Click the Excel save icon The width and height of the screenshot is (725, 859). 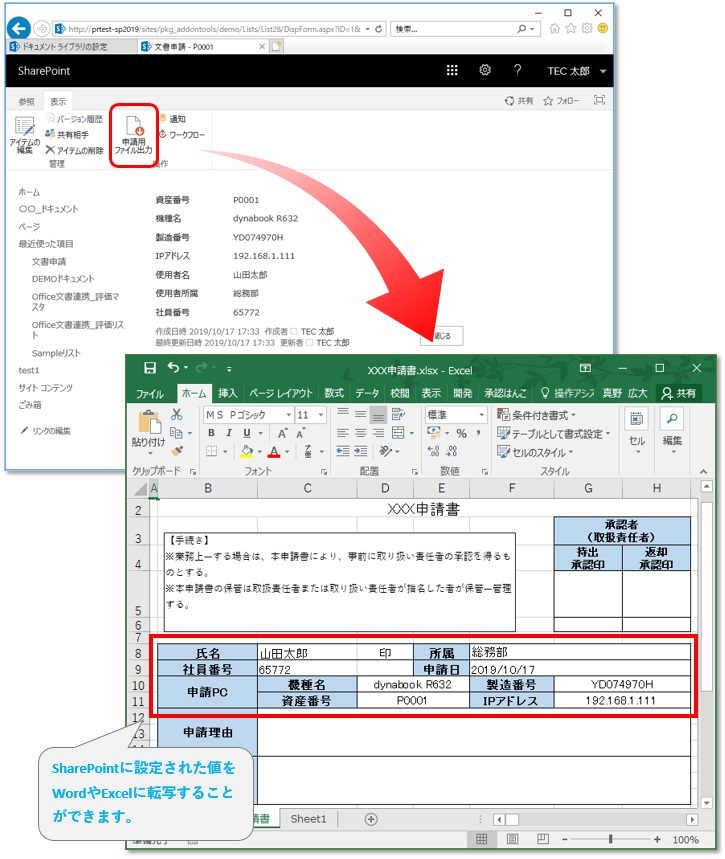(150, 368)
